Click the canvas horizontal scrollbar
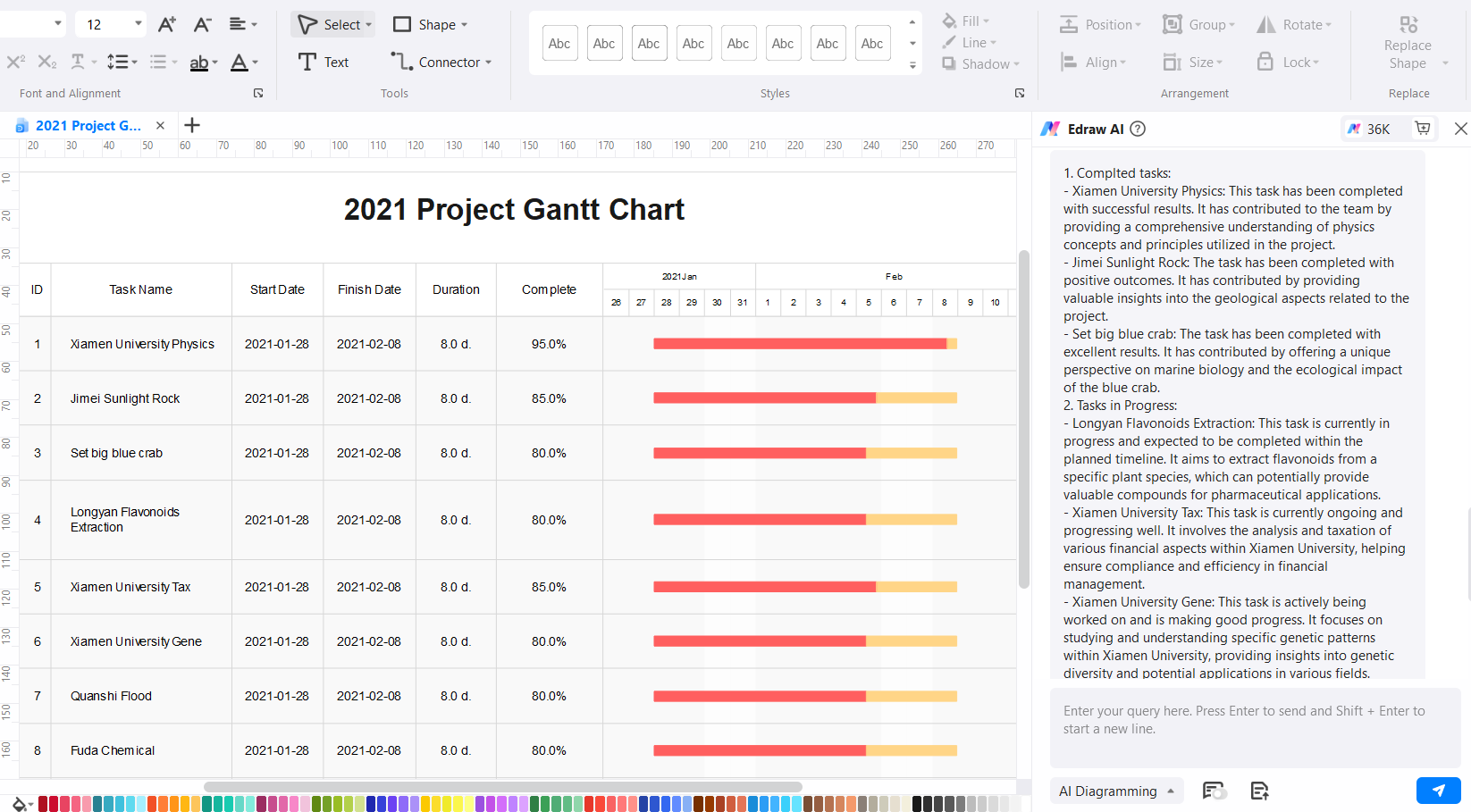 tap(502, 787)
